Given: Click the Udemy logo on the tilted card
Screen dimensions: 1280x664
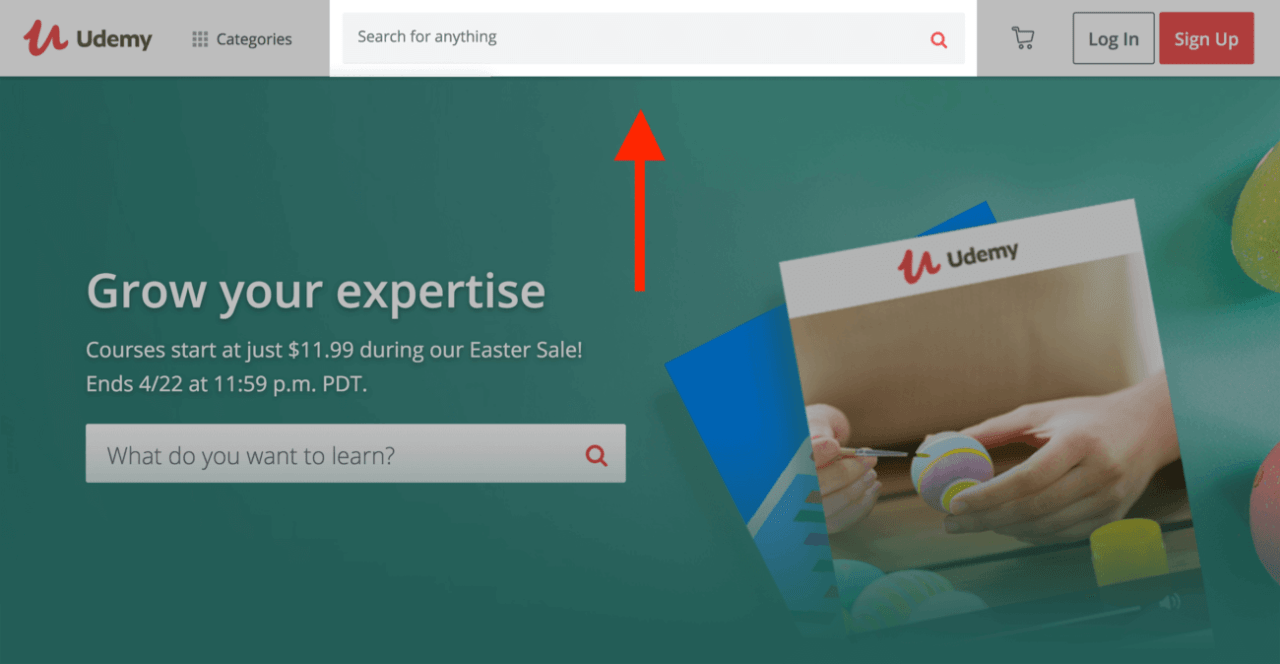Looking at the screenshot, I should click(957, 258).
